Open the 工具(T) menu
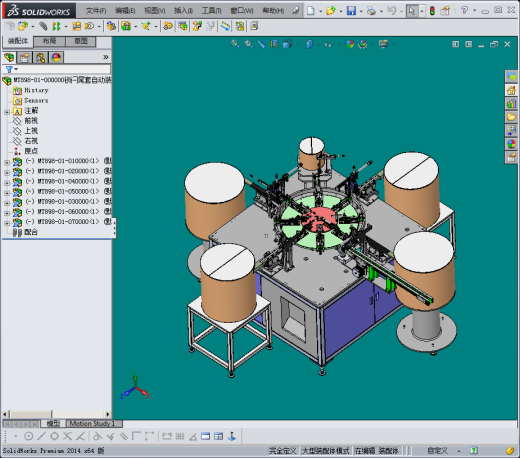The width and height of the screenshot is (520, 458). (211, 11)
